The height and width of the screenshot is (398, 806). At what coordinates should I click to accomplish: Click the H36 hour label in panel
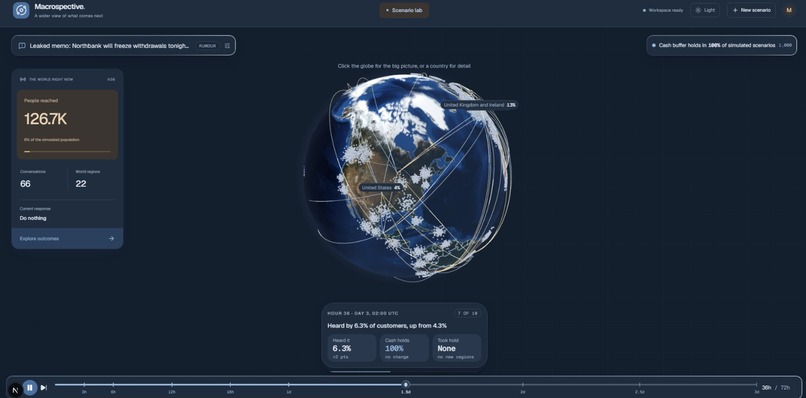(111, 80)
